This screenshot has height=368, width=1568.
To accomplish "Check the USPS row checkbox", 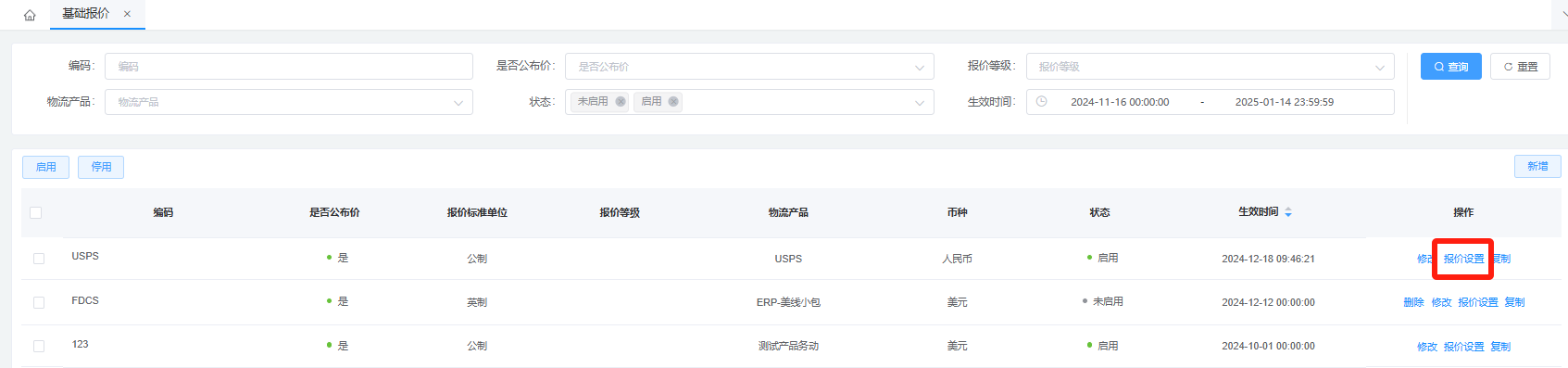I will coord(39,259).
